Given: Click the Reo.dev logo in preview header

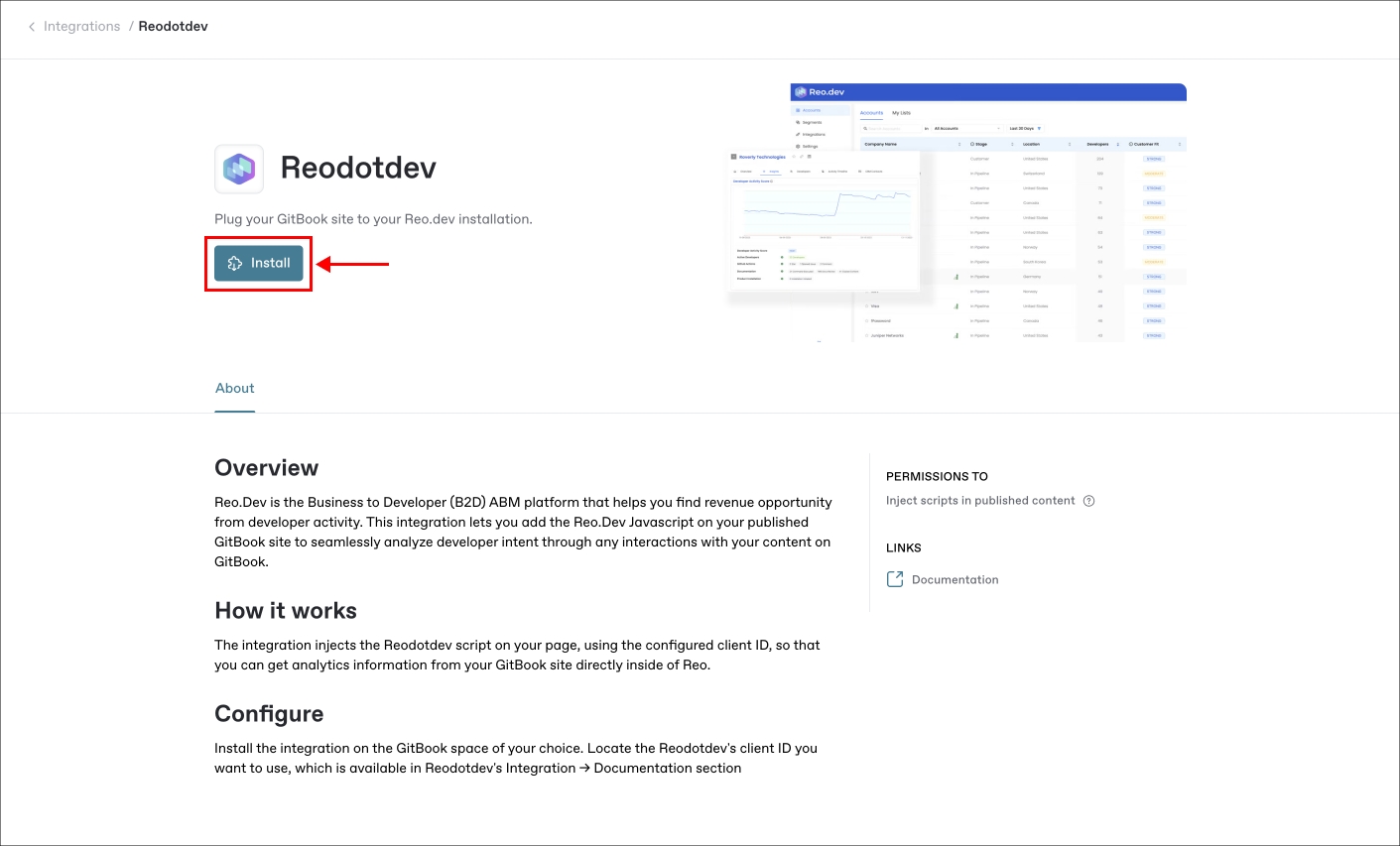Looking at the screenshot, I should tap(801, 92).
